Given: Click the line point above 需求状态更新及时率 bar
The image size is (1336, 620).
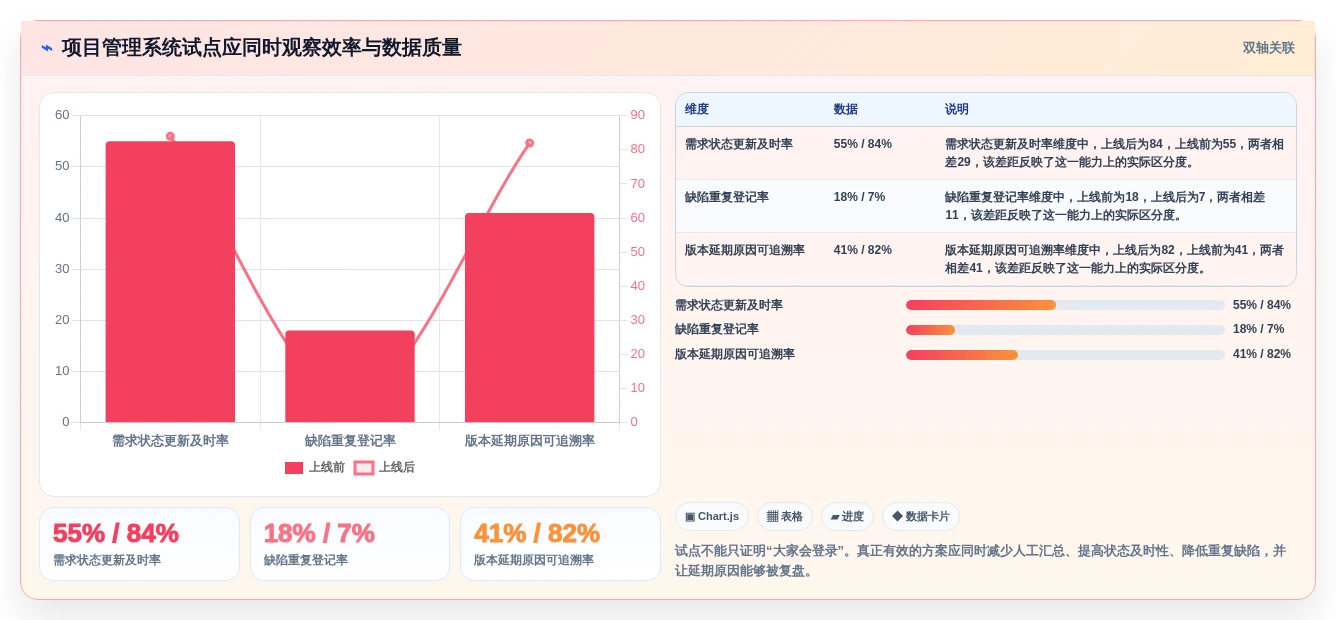Looking at the screenshot, I should tap(170, 136).
